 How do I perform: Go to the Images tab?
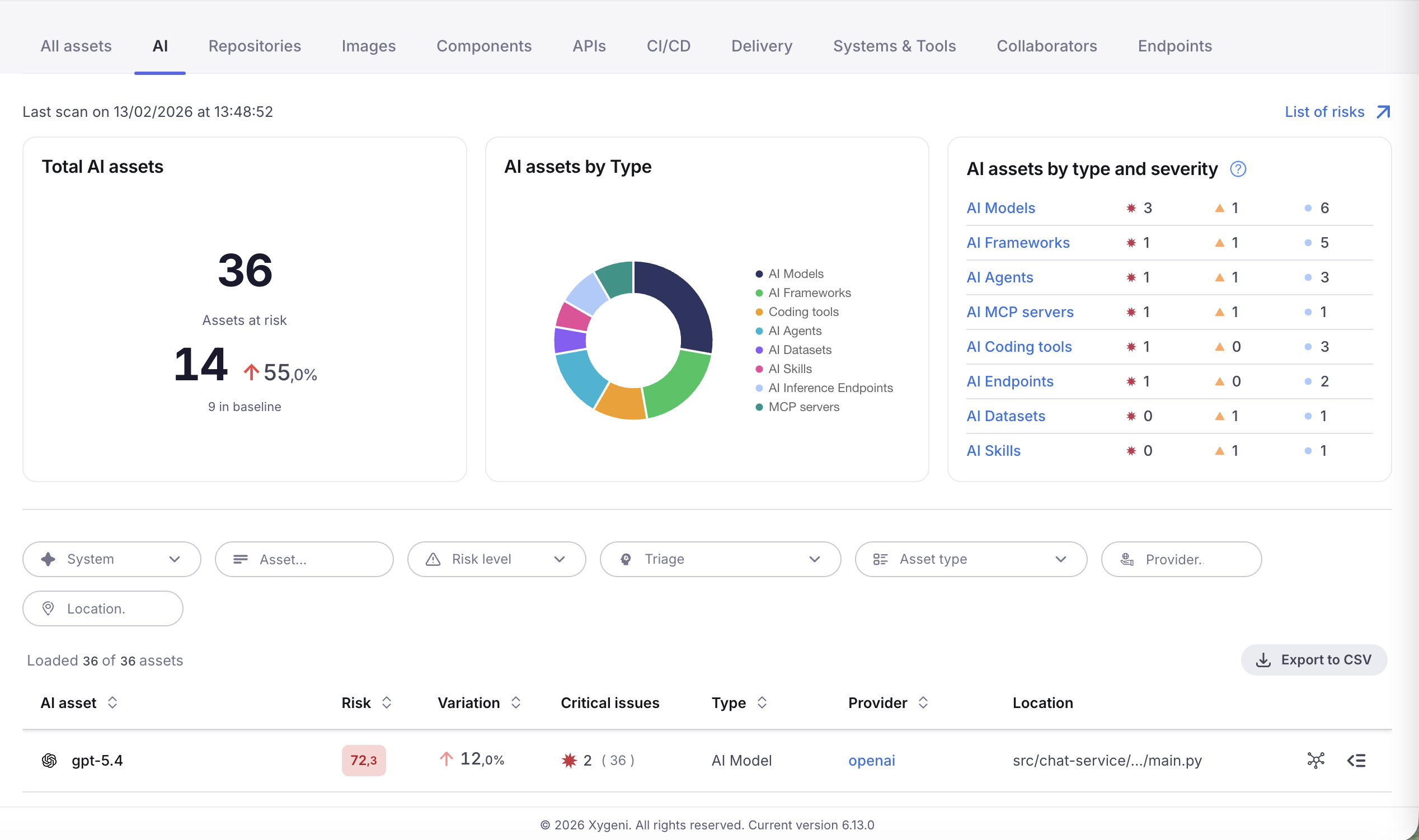(369, 46)
